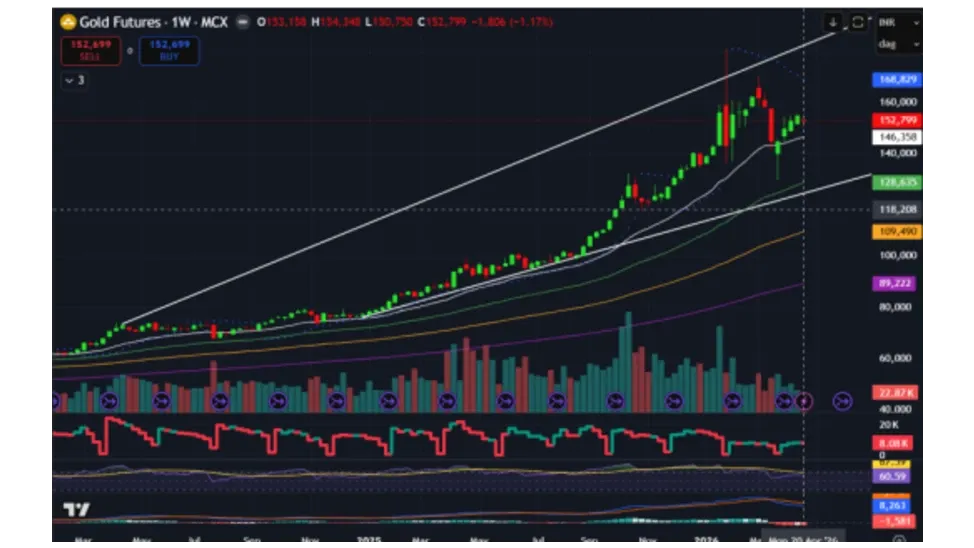Screen dimensions: 974x548
Task: Click the download arrow icon above the chart
Action: (x=833, y=22)
